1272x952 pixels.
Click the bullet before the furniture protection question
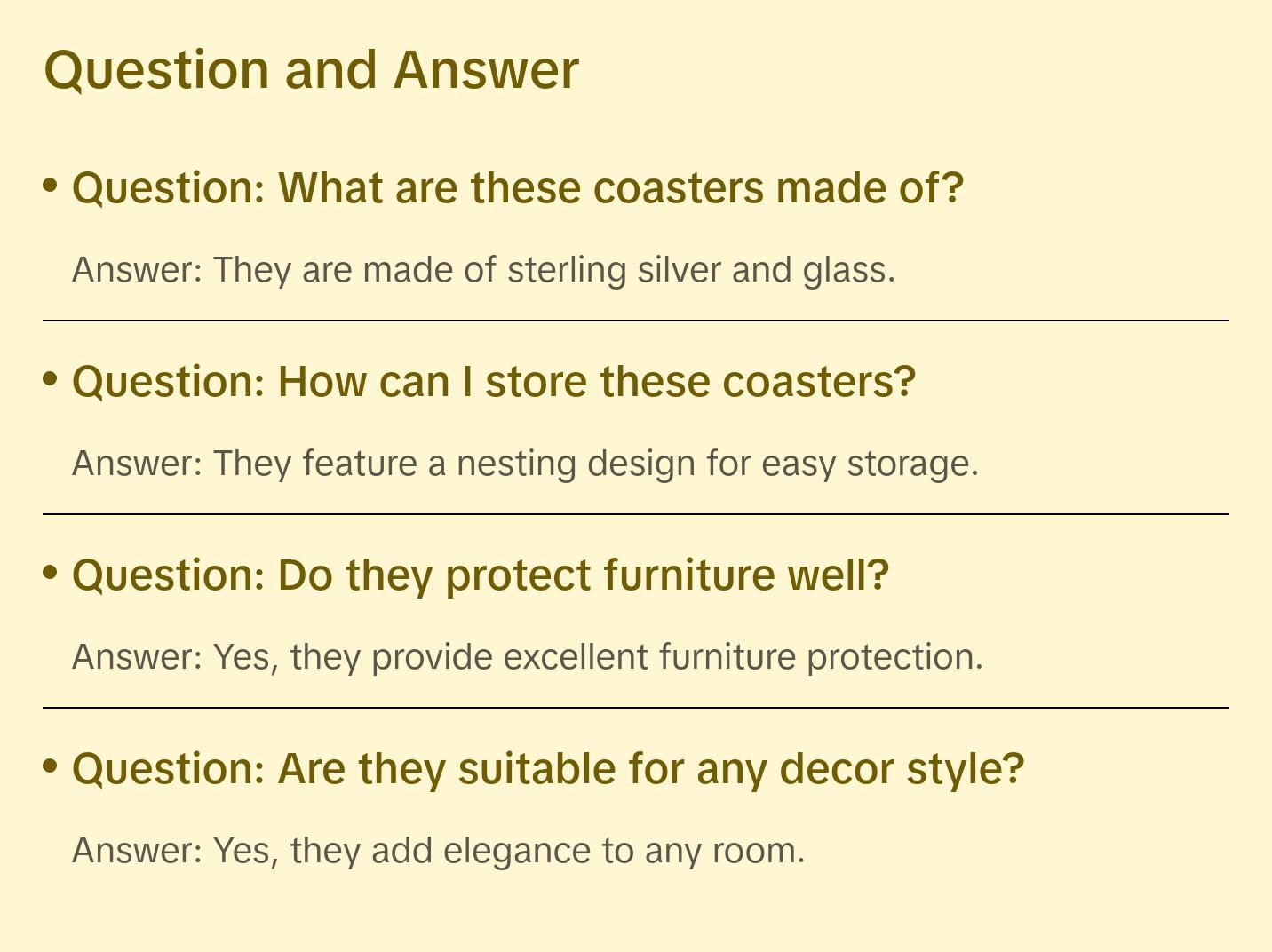51,573
